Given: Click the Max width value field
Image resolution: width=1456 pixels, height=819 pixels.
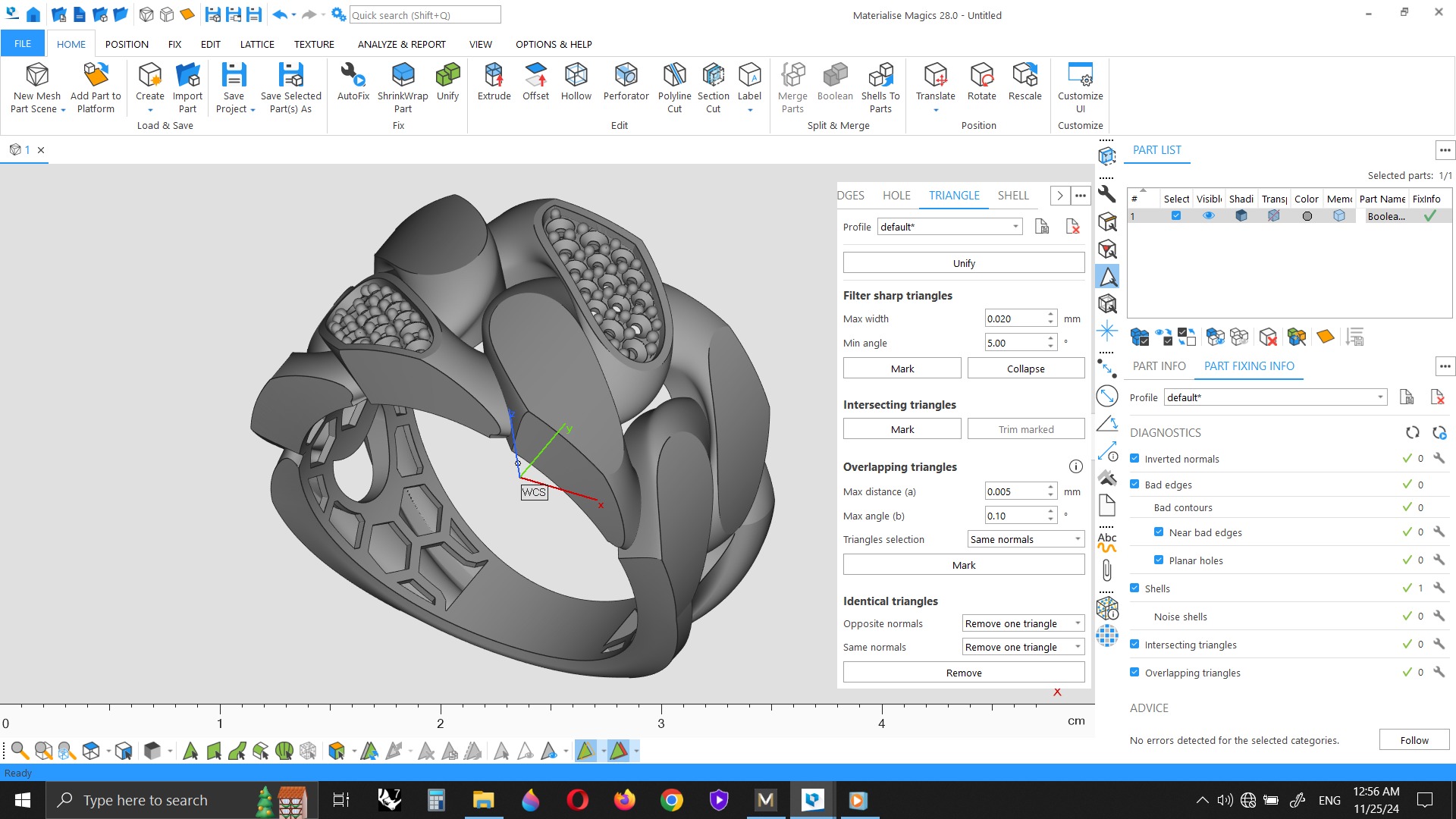Looking at the screenshot, I should tap(1015, 318).
